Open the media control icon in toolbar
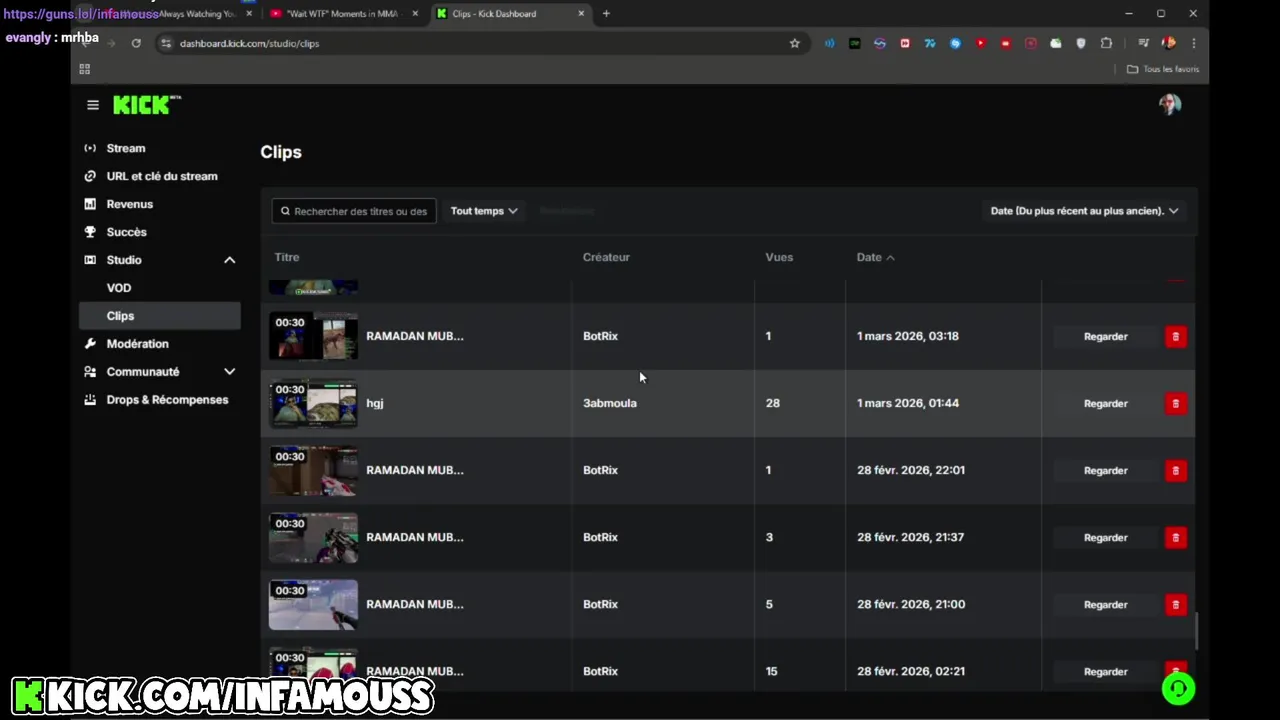This screenshot has width=1280, height=720. 1143,43
